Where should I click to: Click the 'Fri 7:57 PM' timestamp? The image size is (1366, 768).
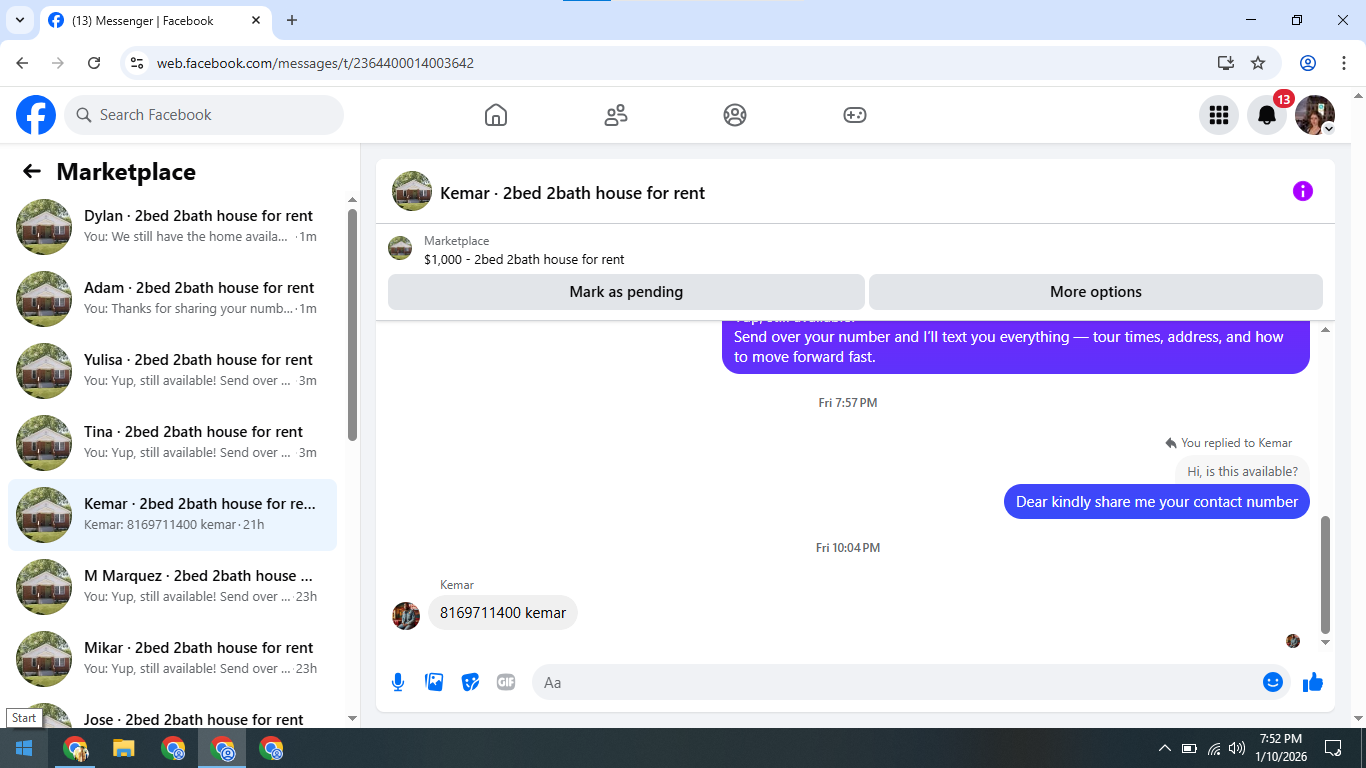click(848, 403)
